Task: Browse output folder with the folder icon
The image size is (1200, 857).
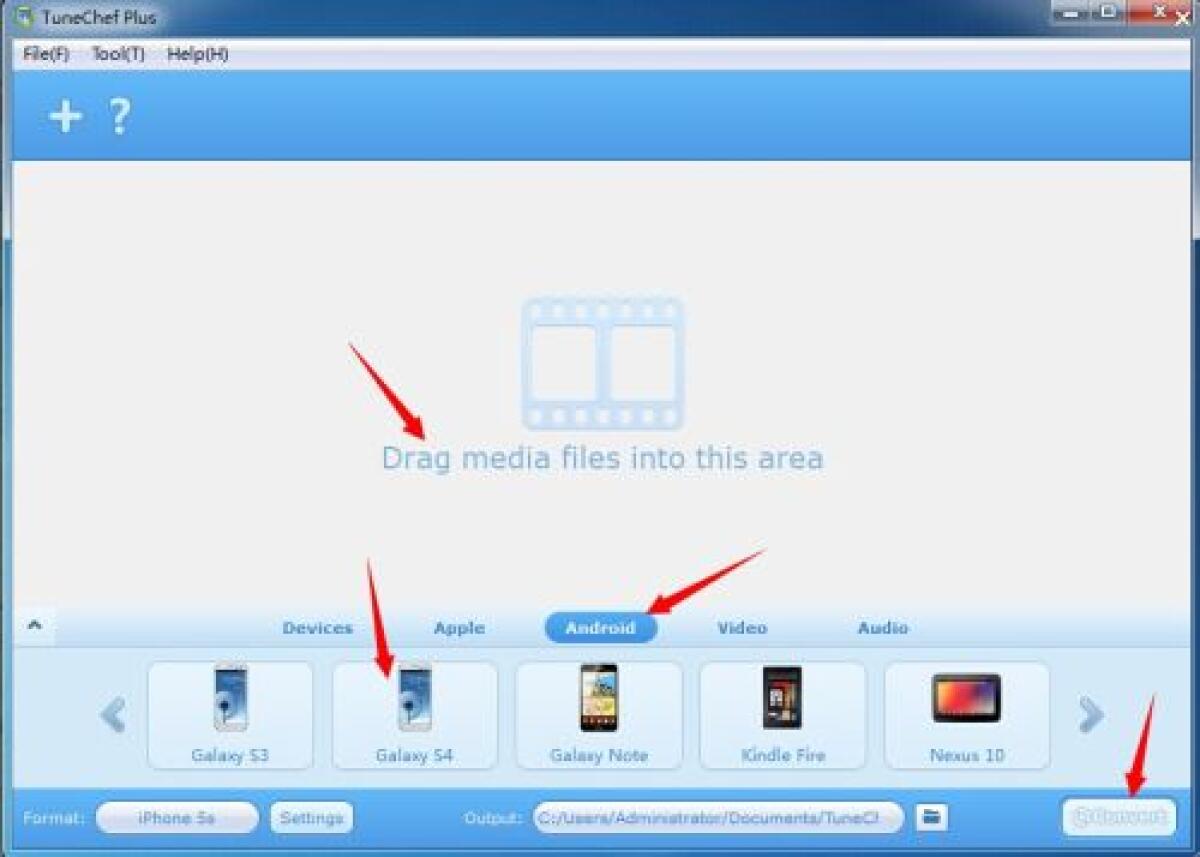Action: pyautogui.click(x=932, y=817)
